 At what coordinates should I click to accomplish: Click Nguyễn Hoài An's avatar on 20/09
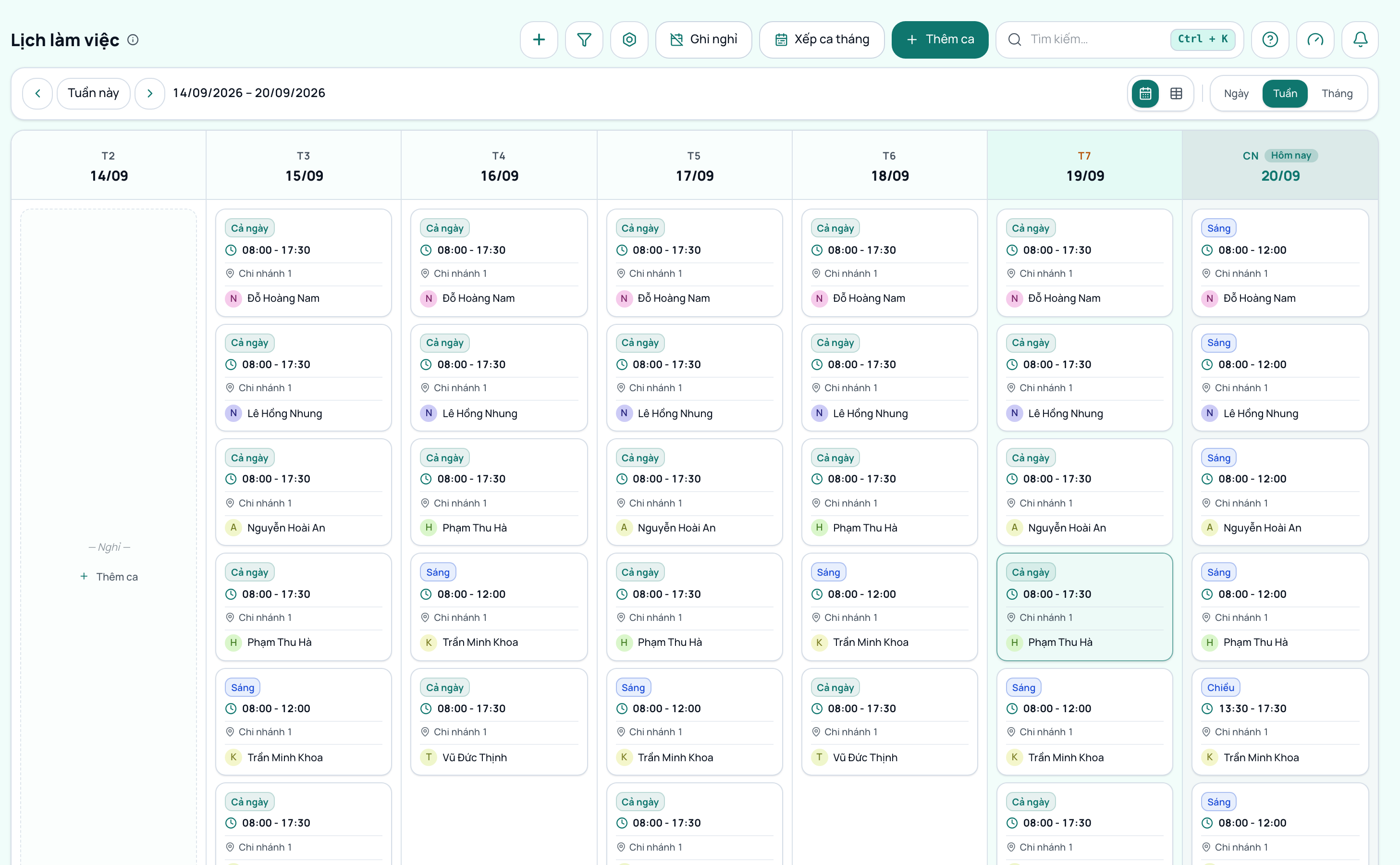1210,528
